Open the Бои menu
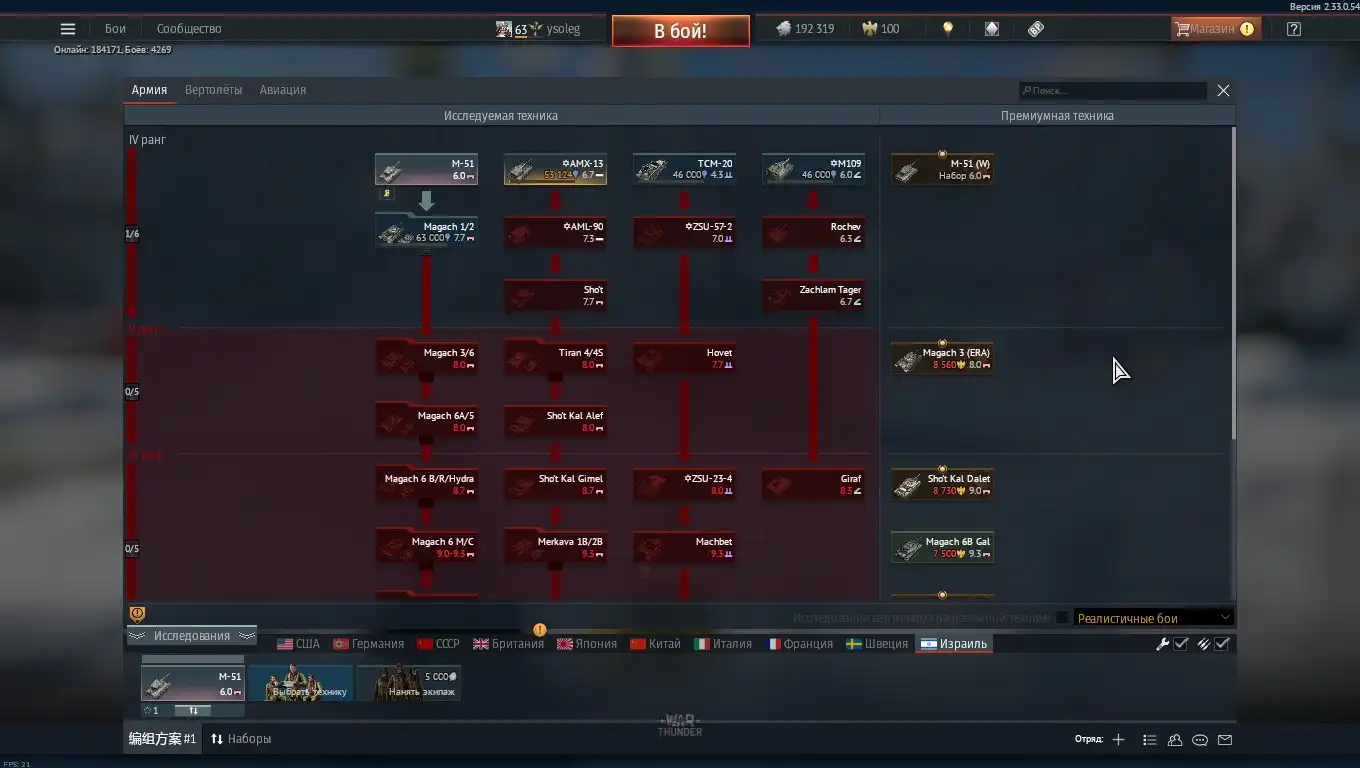Screen dimensions: 1360x768 click(116, 29)
